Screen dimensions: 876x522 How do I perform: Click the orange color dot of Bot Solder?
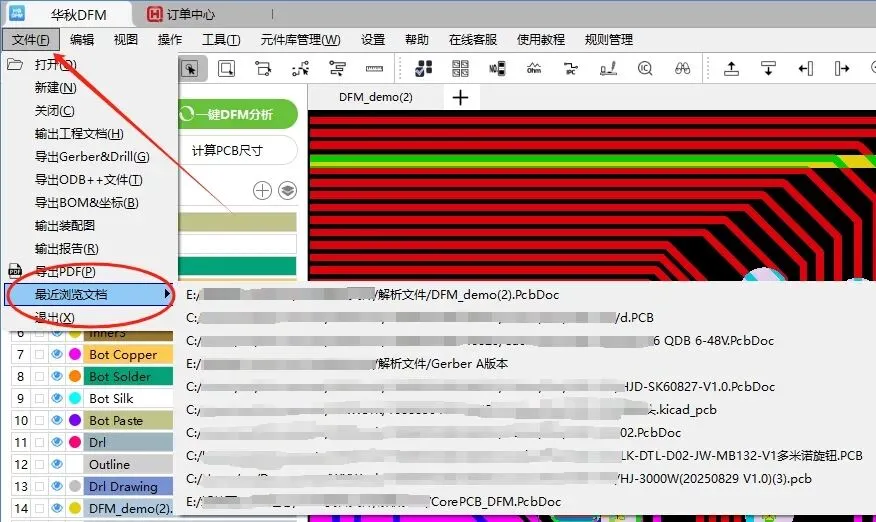click(x=75, y=376)
